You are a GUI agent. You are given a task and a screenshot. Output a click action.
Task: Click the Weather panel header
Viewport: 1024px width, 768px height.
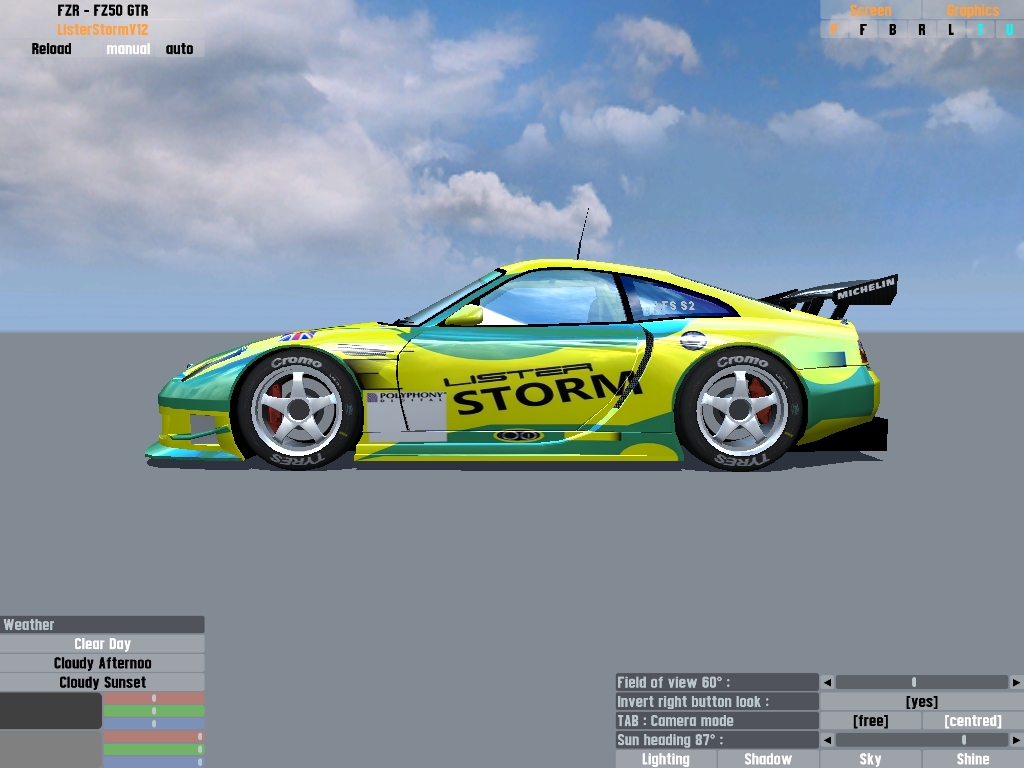tap(103, 624)
